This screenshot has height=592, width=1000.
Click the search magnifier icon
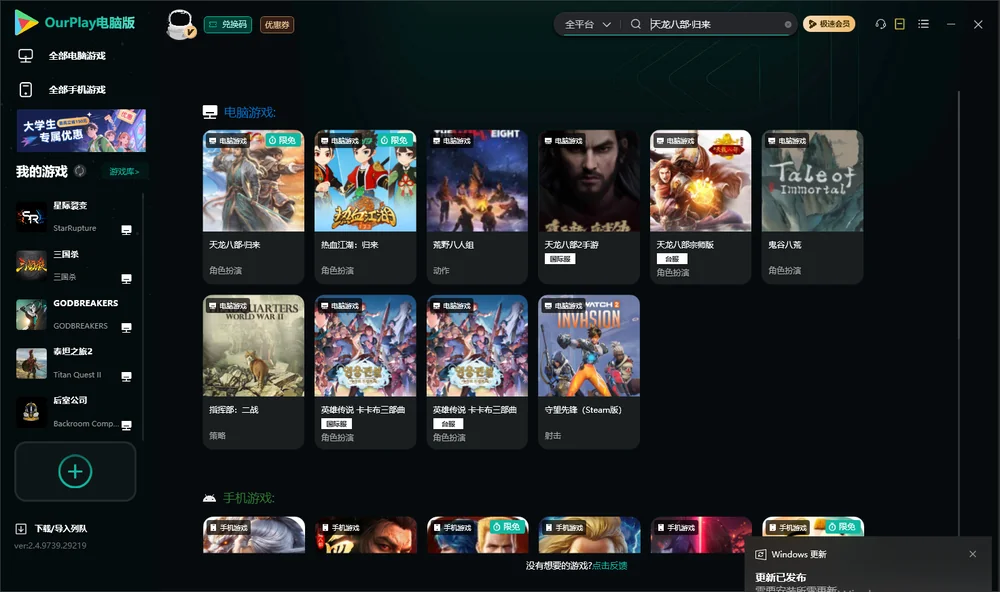(x=635, y=24)
